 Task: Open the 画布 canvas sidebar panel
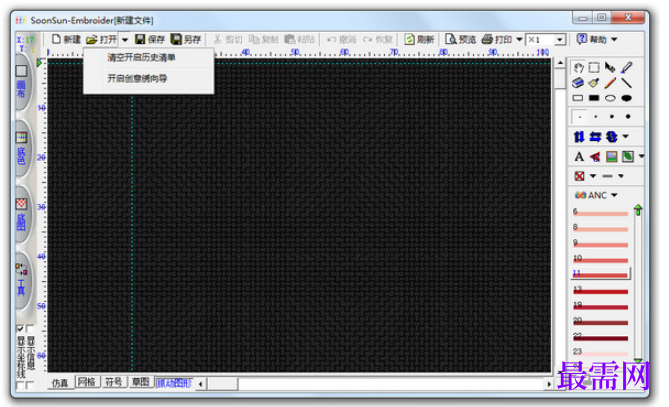click(x=22, y=81)
